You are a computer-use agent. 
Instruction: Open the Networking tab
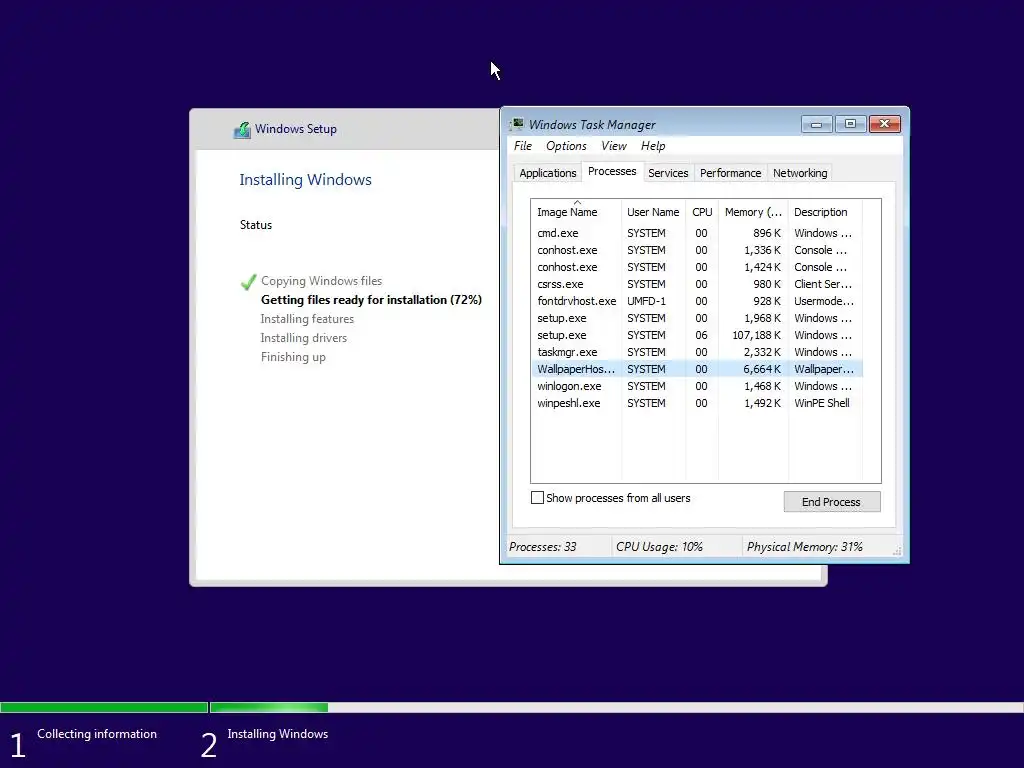[800, 173]
